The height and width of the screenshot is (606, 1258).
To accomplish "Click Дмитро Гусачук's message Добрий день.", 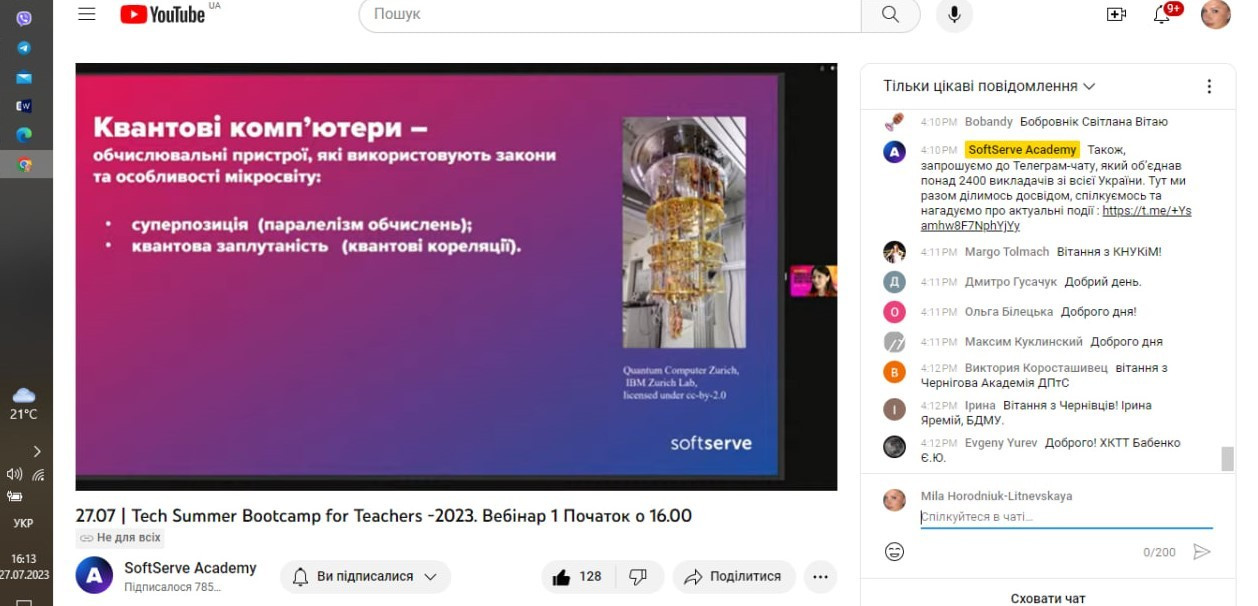I will click(x=1103, y=282).
